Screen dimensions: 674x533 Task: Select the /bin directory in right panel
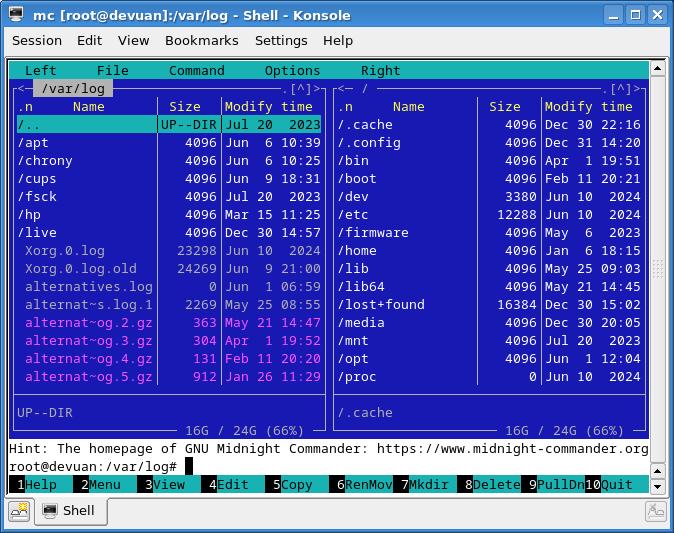pyautogui.click(x=489, y=161)
